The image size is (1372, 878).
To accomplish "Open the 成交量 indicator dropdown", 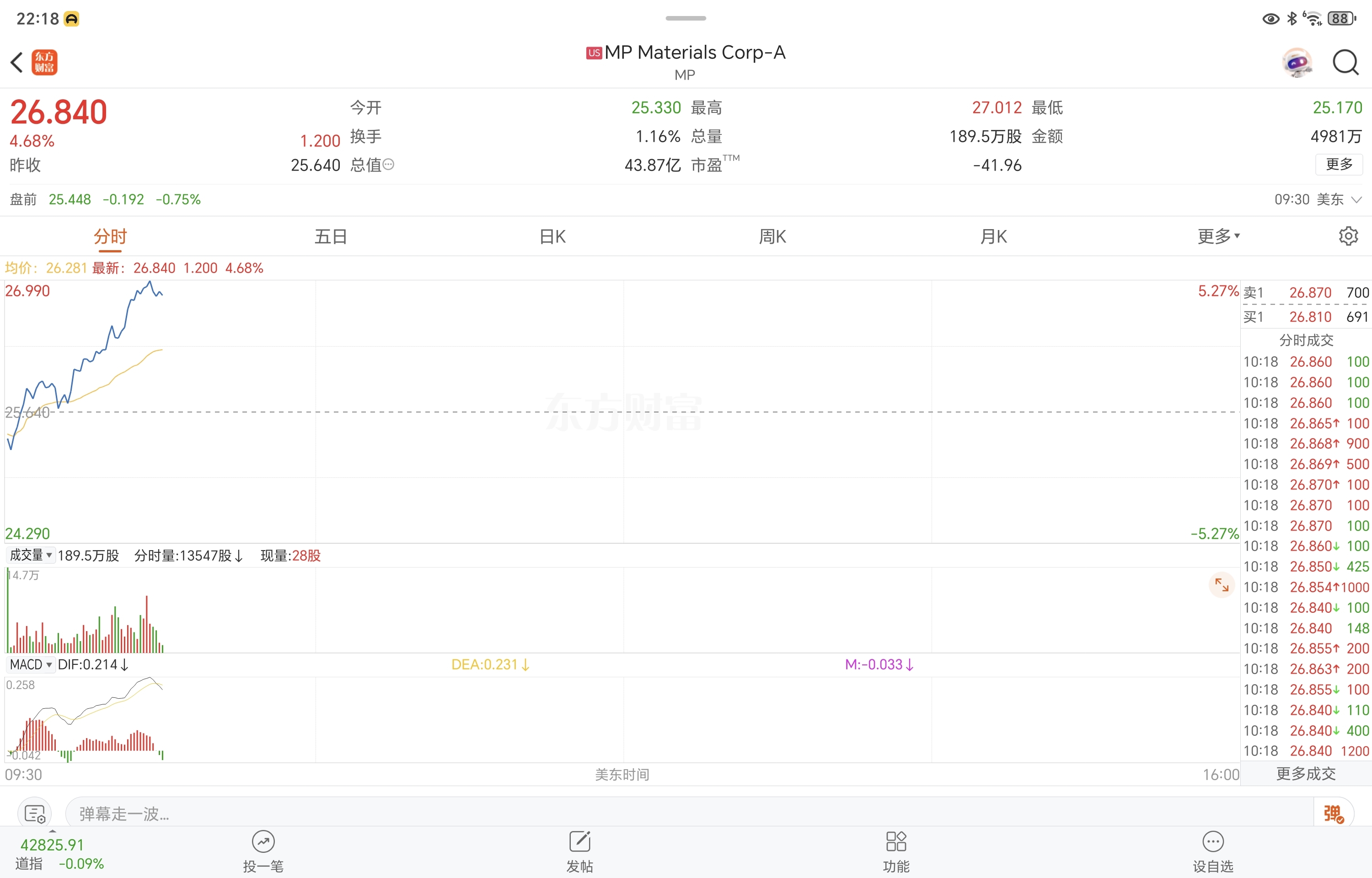I will click(x=31, y=555).
